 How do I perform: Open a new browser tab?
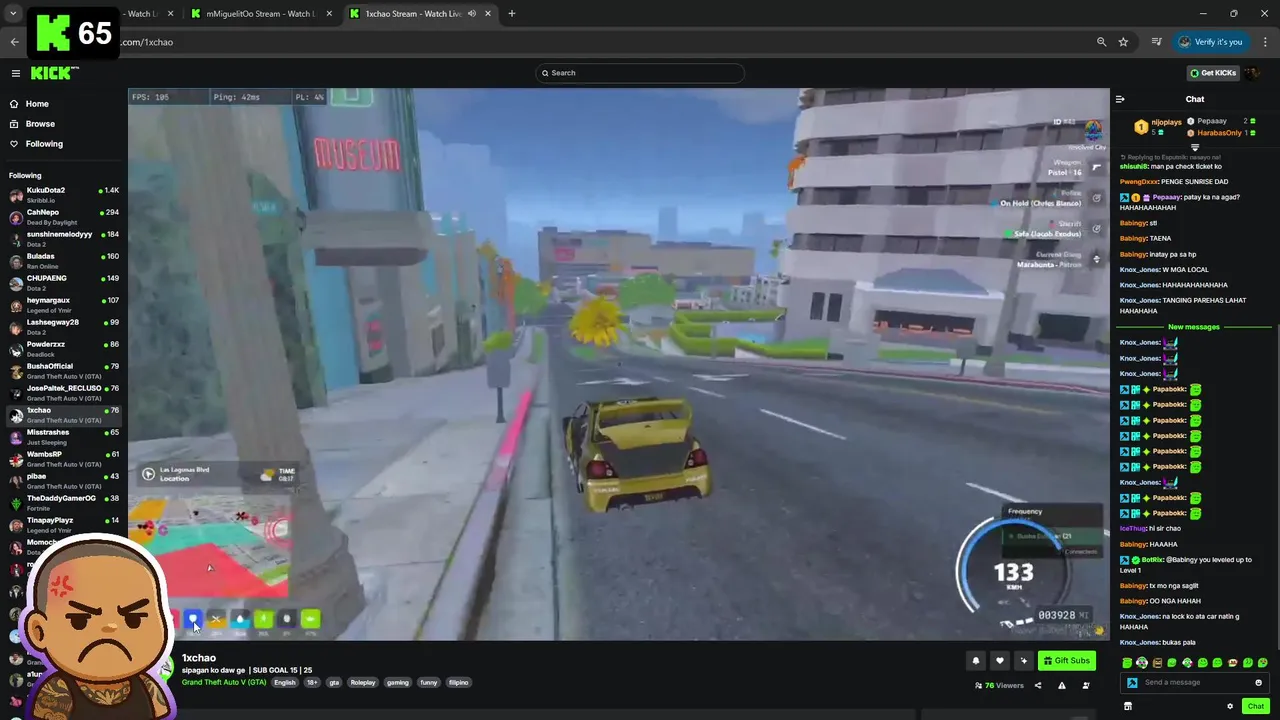tap(511, 14)
